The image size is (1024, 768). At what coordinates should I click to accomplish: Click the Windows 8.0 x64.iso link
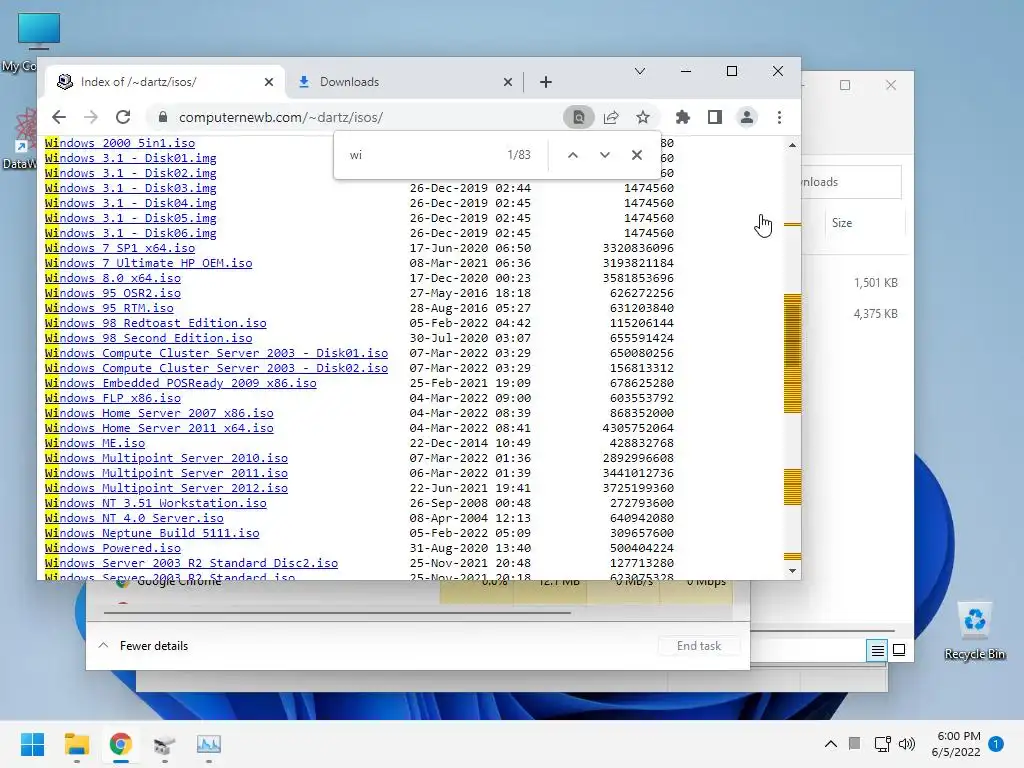click(113, 278)
